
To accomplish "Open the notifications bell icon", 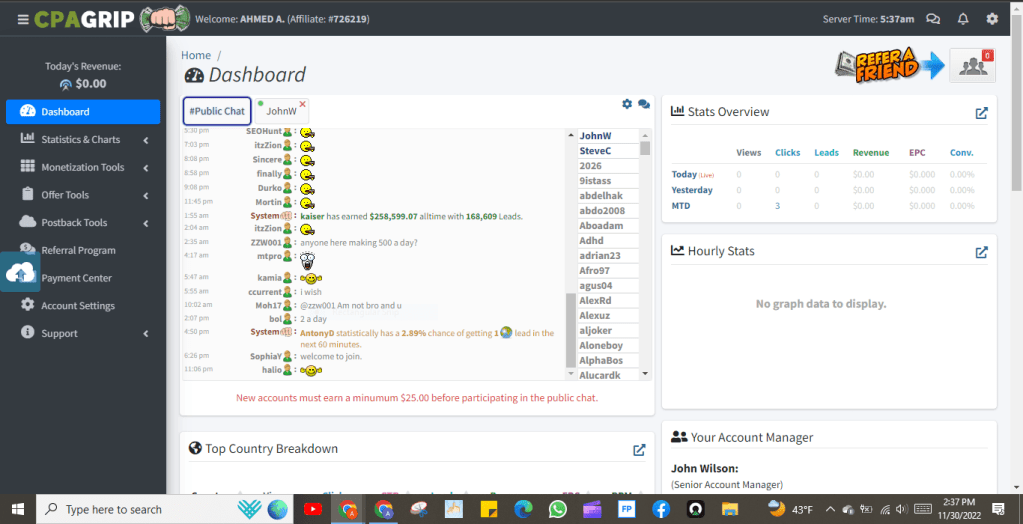I will (x=963, y=19).
